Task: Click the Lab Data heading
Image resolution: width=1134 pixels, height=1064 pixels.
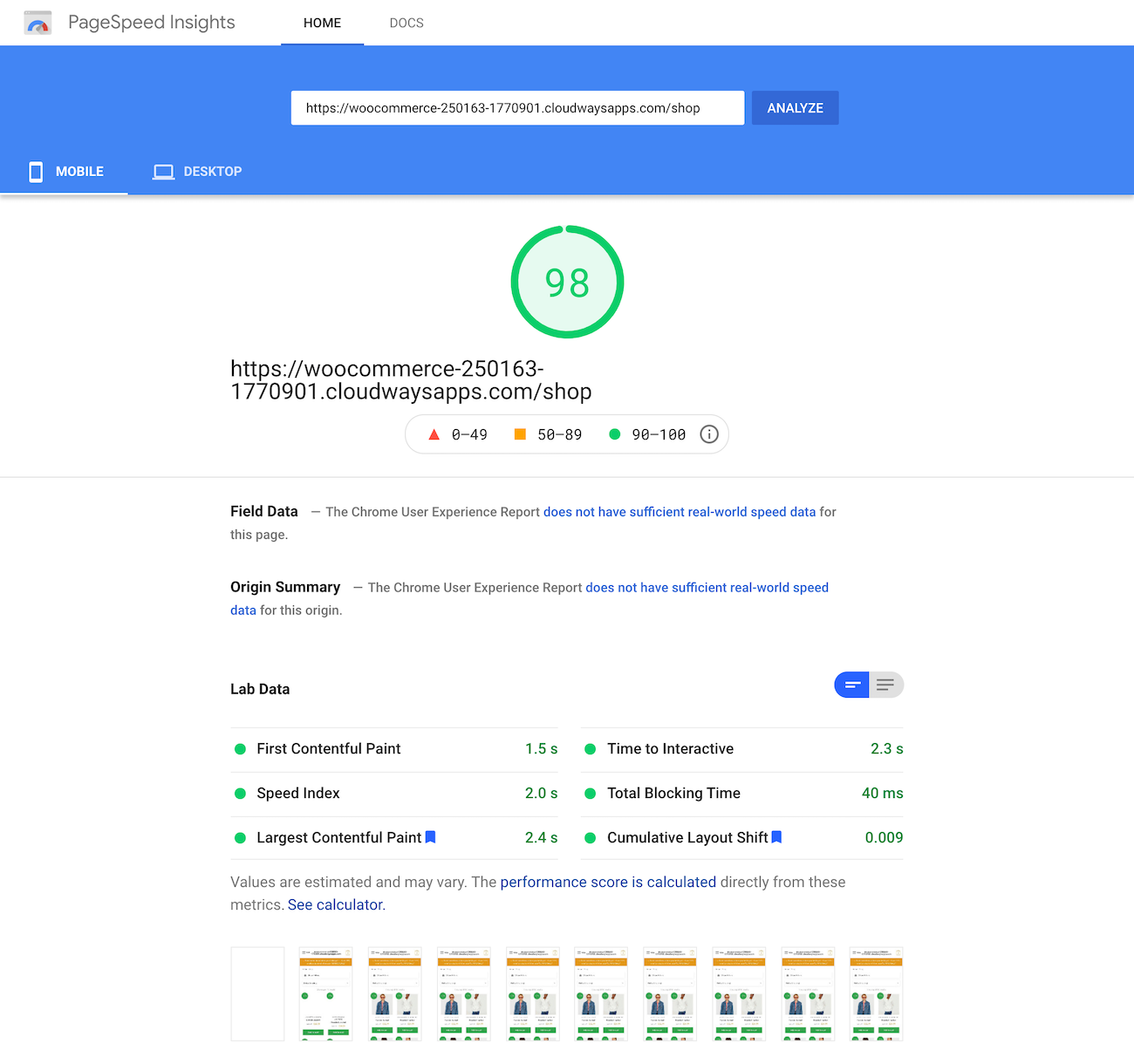Action: pyautogui.click(x=260, y=689)
